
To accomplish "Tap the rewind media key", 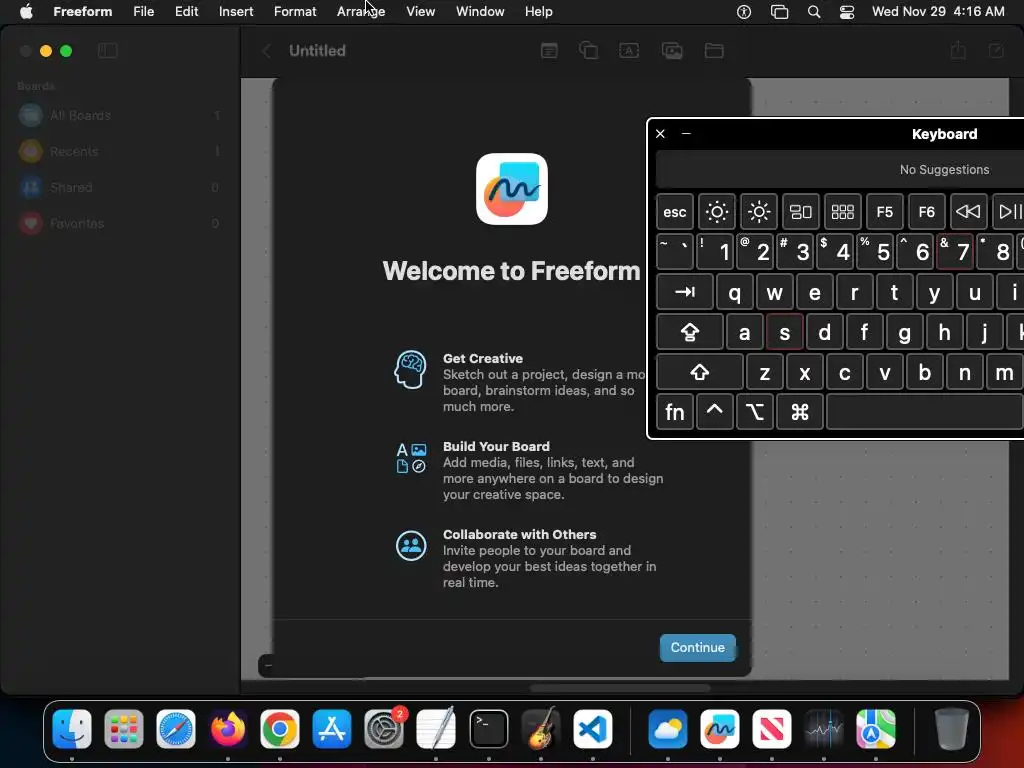I will (x=968, y=212).
